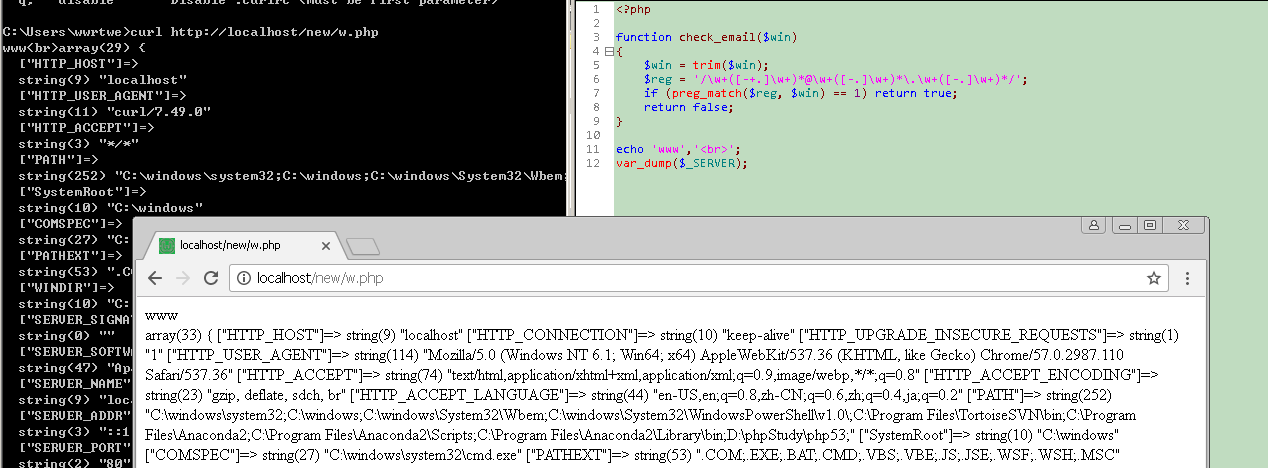Click '["SystemRoot"]=>' in terminal output

tap(82, 191)
